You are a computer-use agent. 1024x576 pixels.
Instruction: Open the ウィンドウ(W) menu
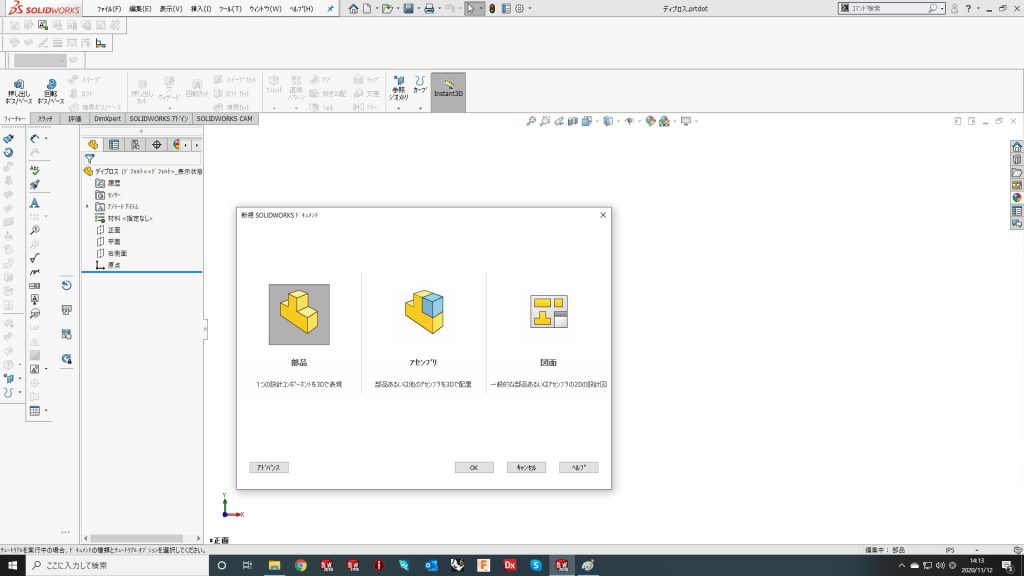tap(265, 9)
